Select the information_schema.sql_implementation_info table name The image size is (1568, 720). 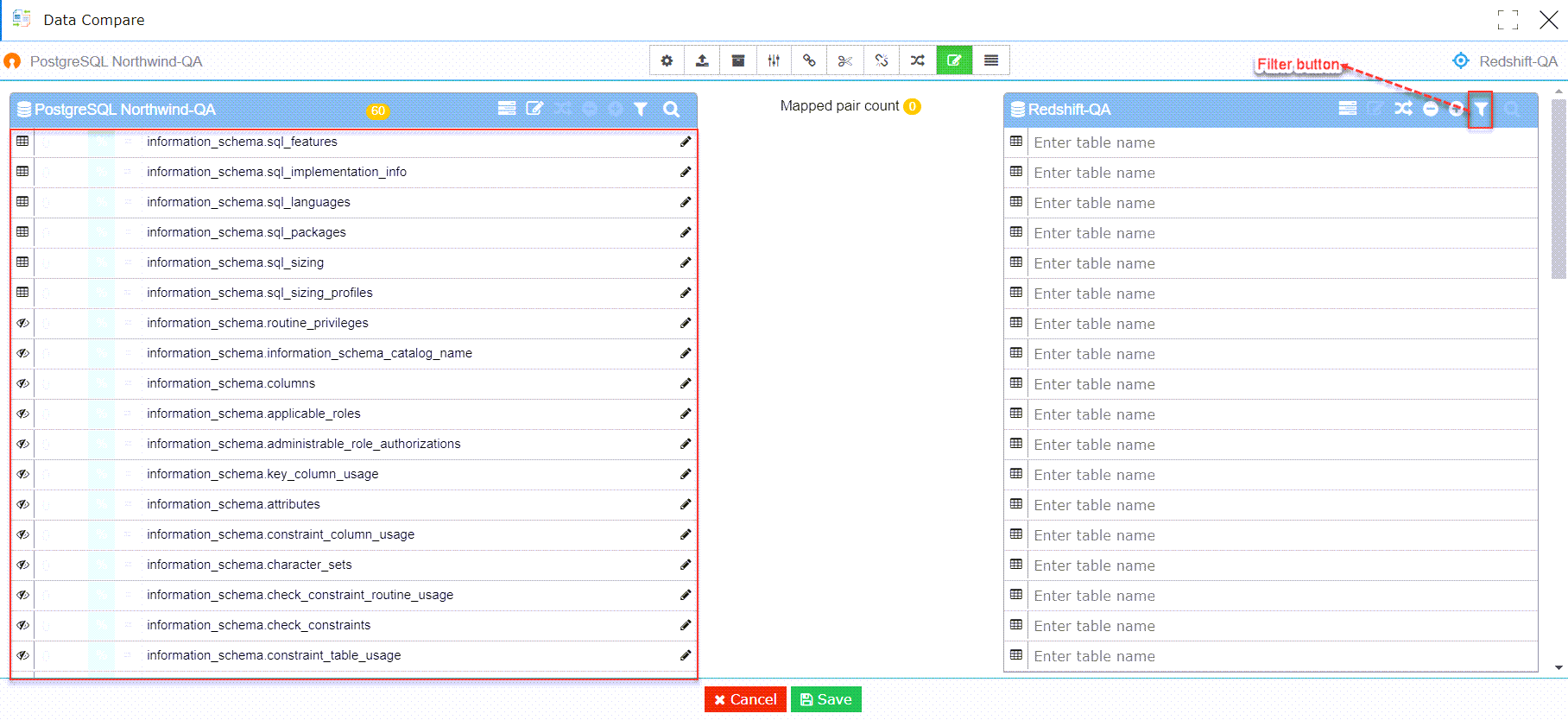pos(276,172)
